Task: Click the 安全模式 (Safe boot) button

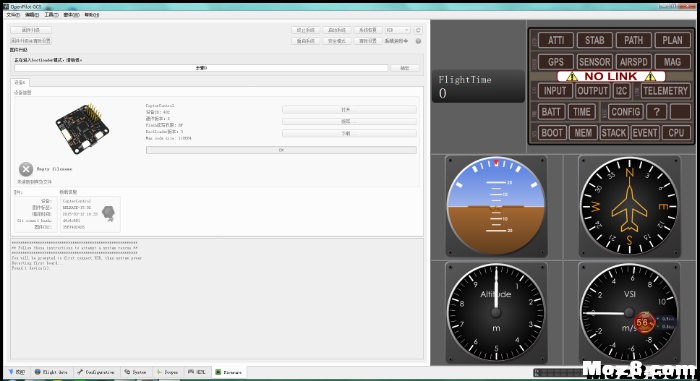Action: (x=337, y=41)
